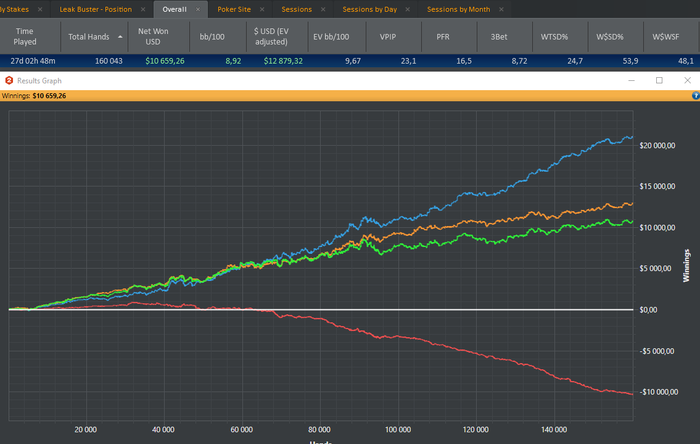This screenshot has height=444, width=700.
Task: Select the $12 879,32 EV adjusted cell
Action: click(283, 61)
